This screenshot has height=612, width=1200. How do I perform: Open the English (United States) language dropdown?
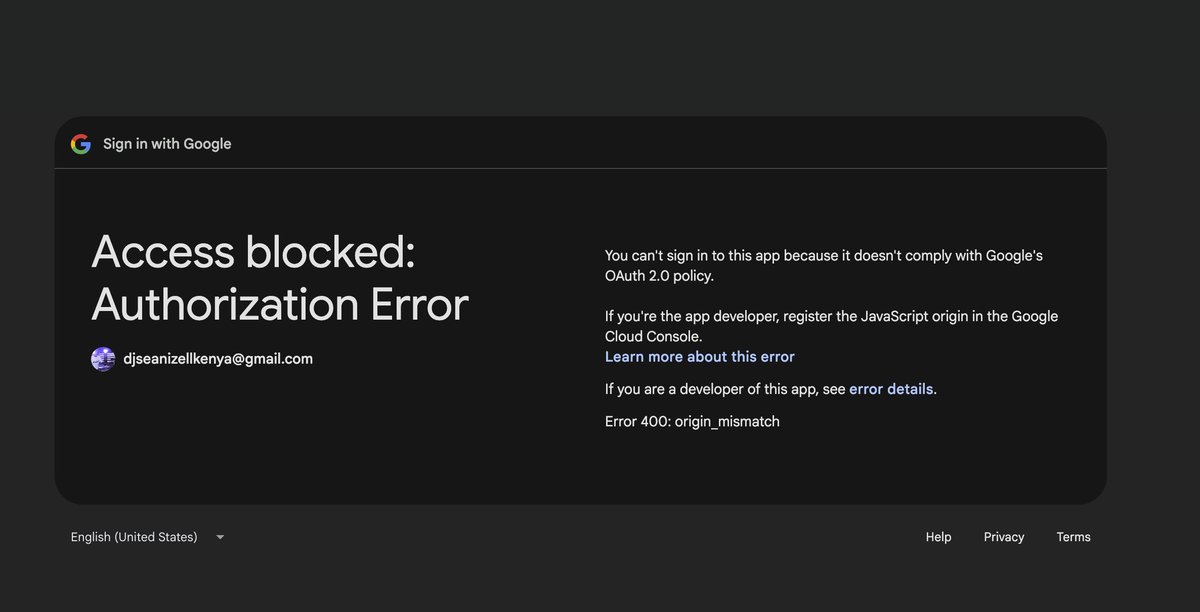pyautogui.click(x=148, y=537)
